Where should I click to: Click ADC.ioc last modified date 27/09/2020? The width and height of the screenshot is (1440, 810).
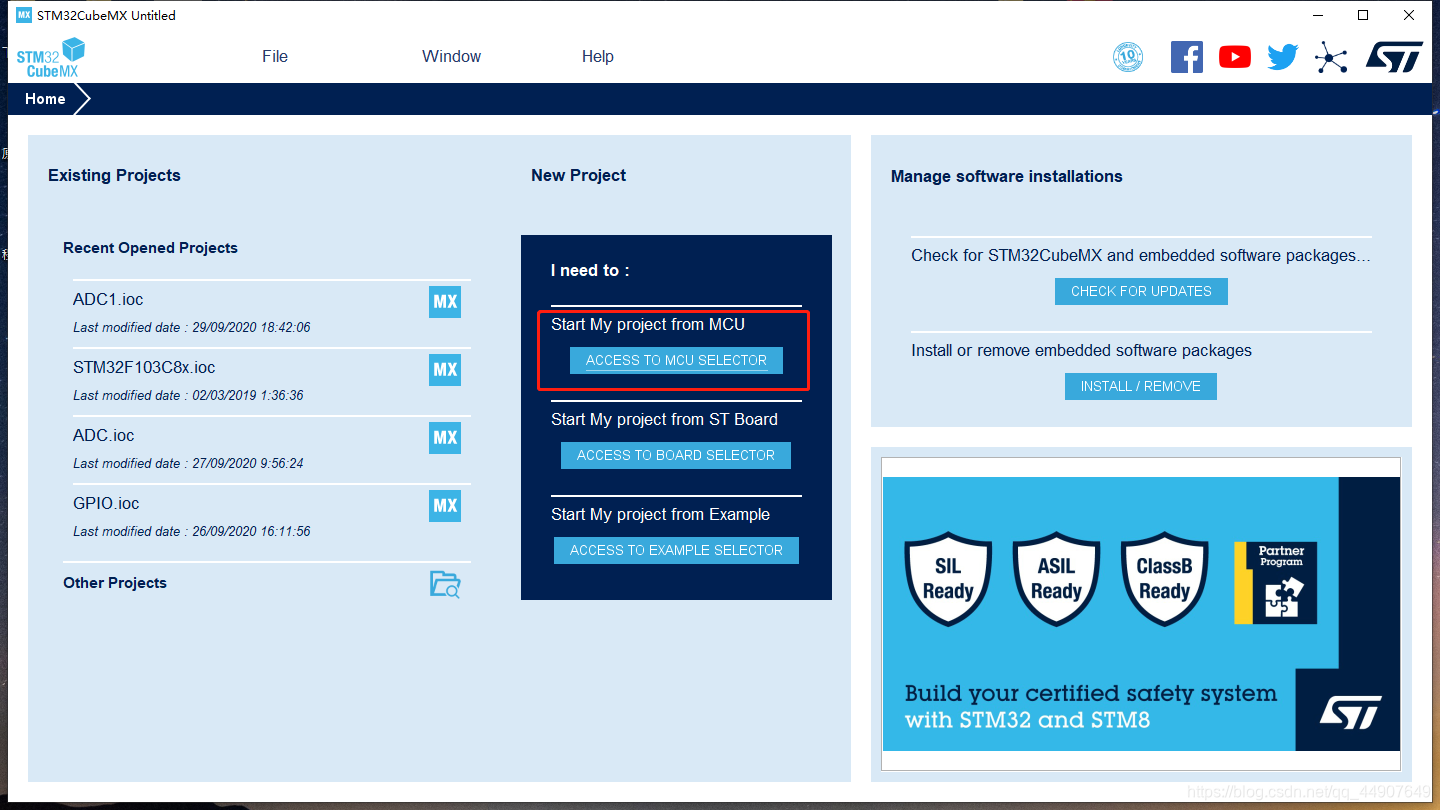point(188,464)
